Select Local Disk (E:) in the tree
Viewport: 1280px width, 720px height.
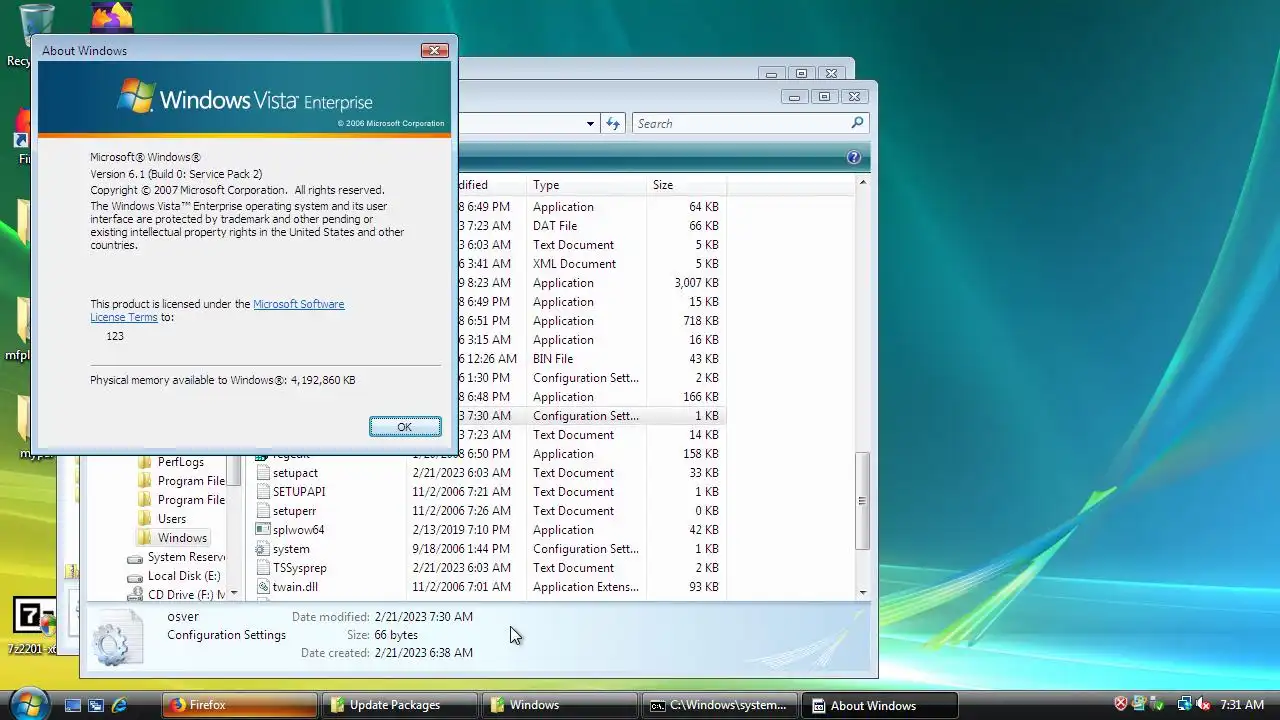(x=184, y=576)
